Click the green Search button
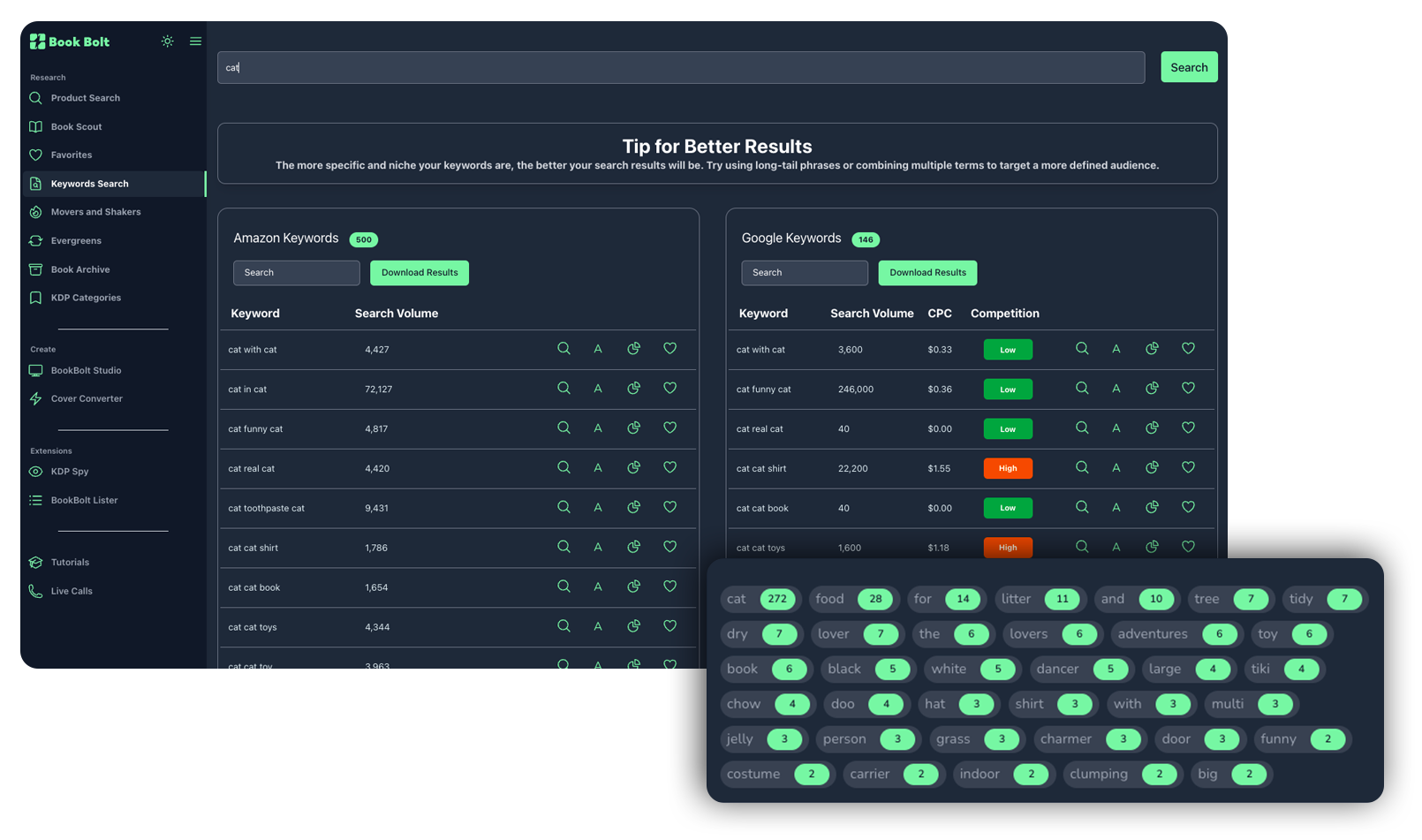1422x840 pixels. (1188, 67)
